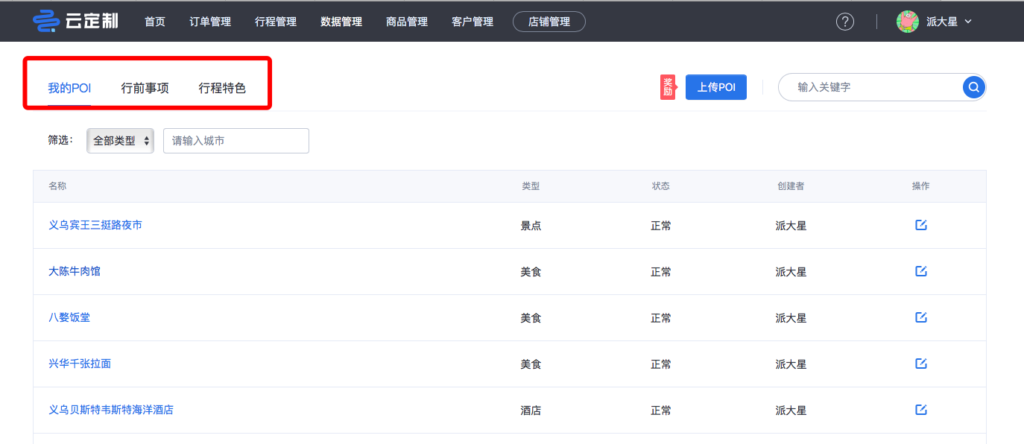Edit 义乌贝斯特韦斯特海洋酒店 via its edit icon
Image resolution: width=1024 pixels, height=444 pixels.
pyautogui.click(x=921, y=409)
